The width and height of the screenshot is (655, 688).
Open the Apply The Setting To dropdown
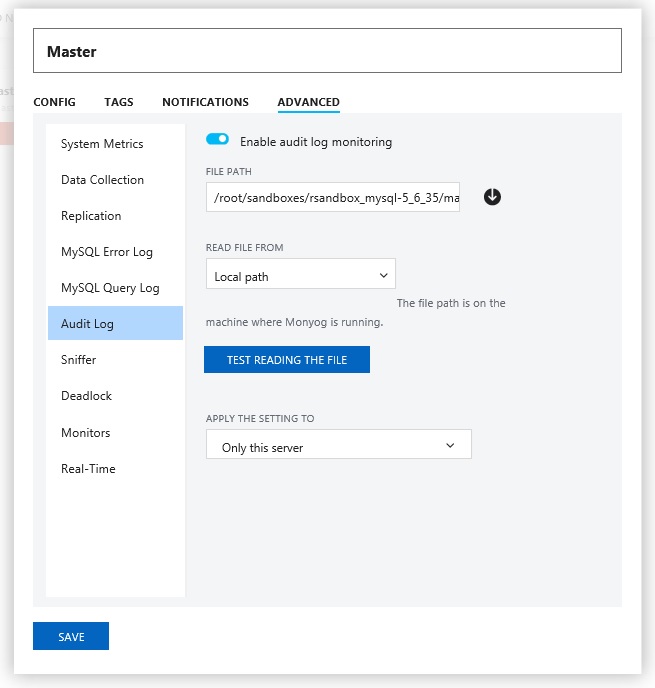tap(339, 444)
